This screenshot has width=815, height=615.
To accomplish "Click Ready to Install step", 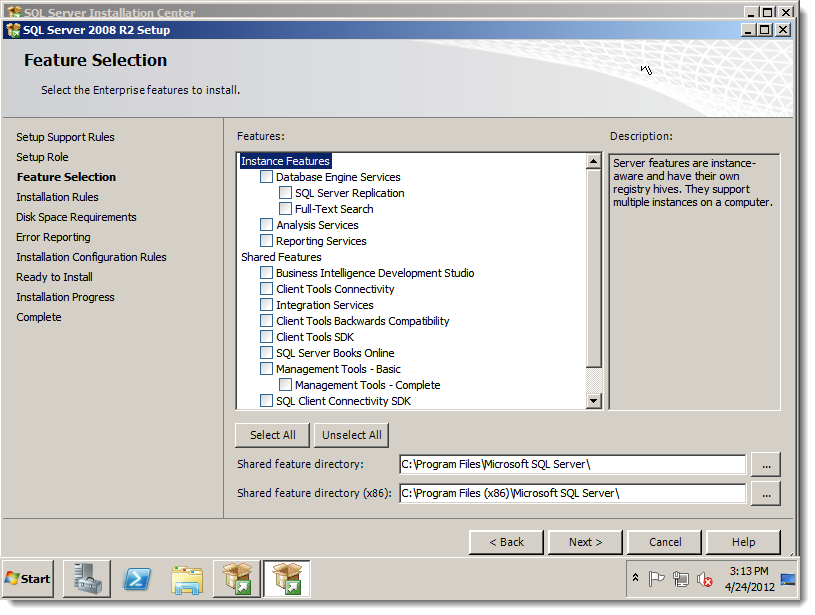I will click(x=54, y=277).
